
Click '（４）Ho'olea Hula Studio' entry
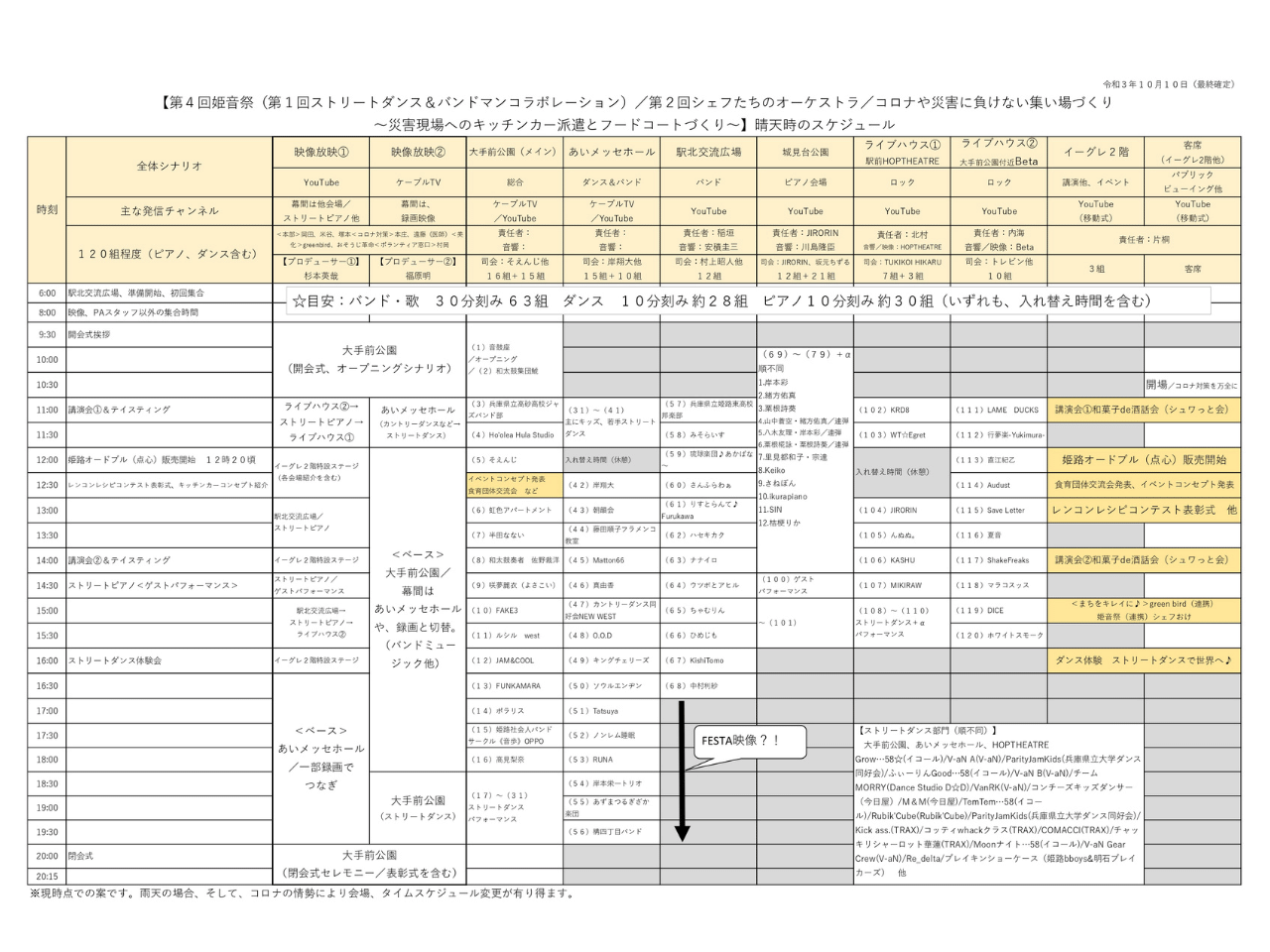pos(514,435)
